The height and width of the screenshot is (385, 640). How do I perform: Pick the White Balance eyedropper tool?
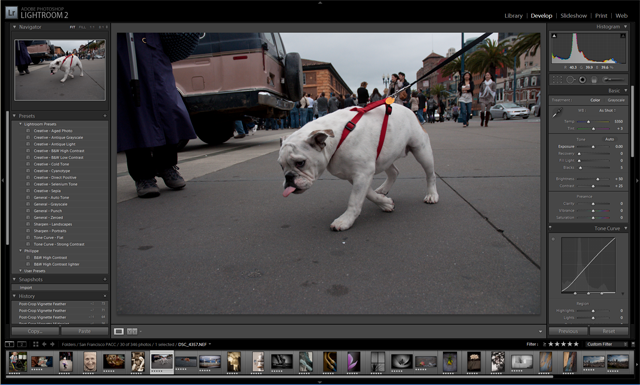click(557, 112)
